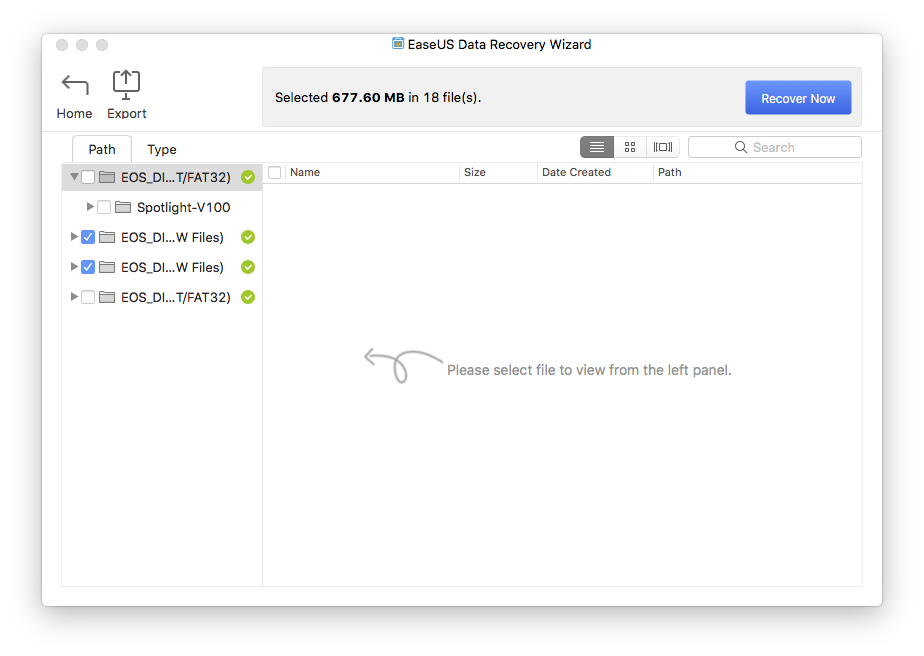Tick the checkbox of expanded EOS_DI...T/FAT32) folder
924x656 pixels.
point(88,177)
